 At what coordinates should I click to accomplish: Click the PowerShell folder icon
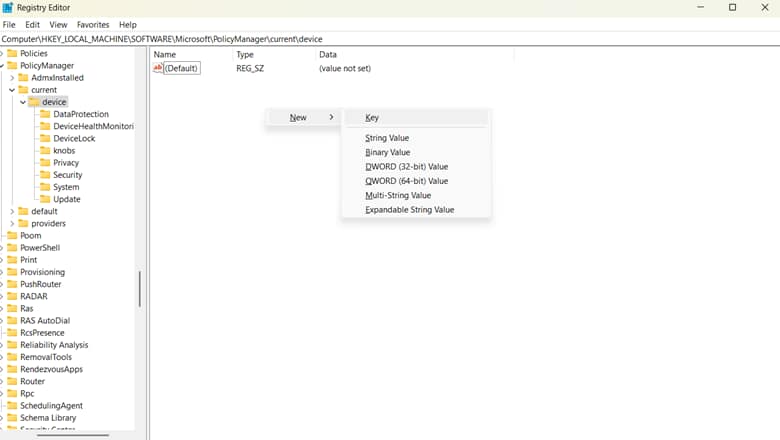pos(12,248)
